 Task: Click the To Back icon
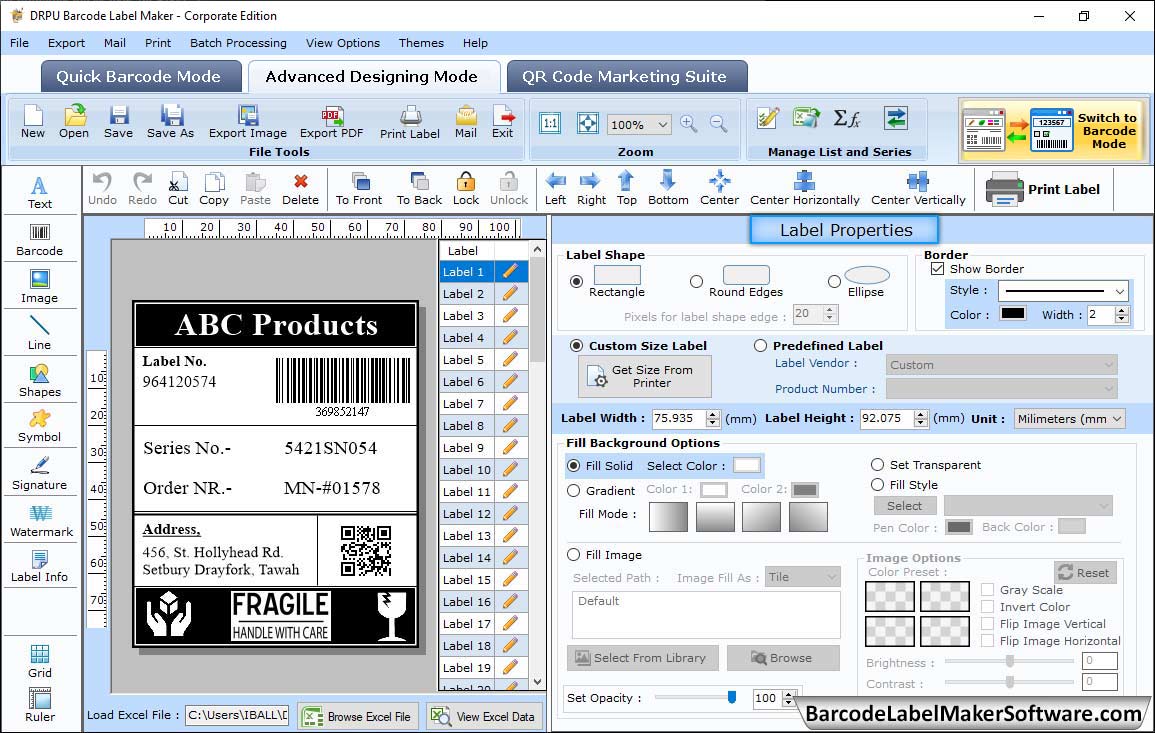point(419,189)
